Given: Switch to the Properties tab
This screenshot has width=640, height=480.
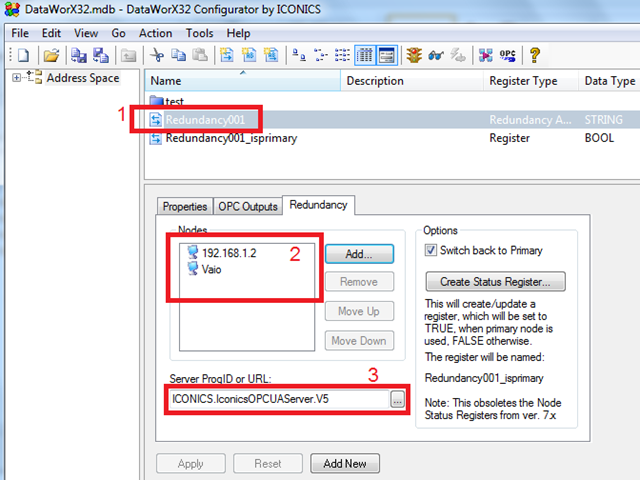Looking at the screenshot, I should click(x=185, y=207).
